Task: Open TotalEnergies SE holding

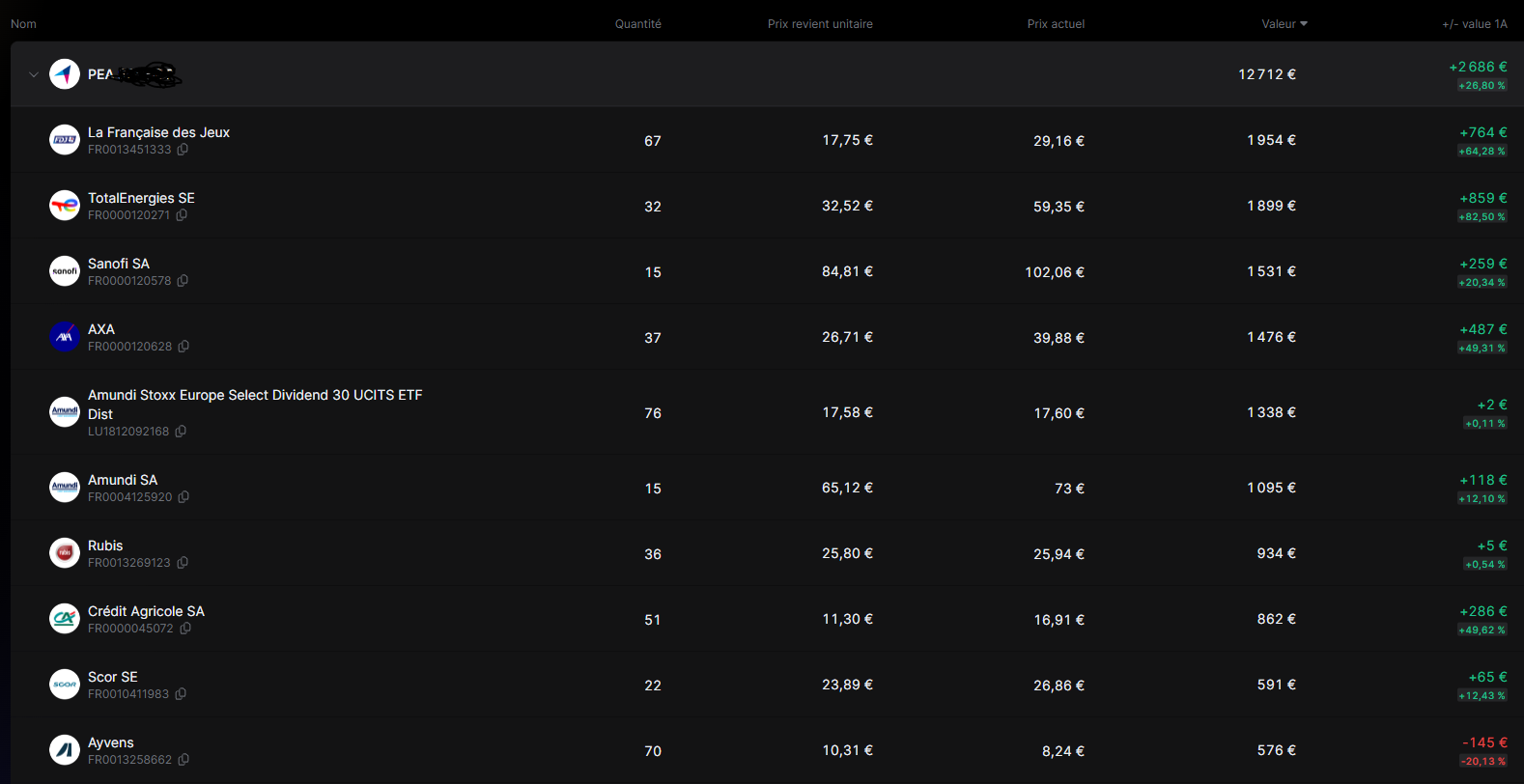Action: 141,198
